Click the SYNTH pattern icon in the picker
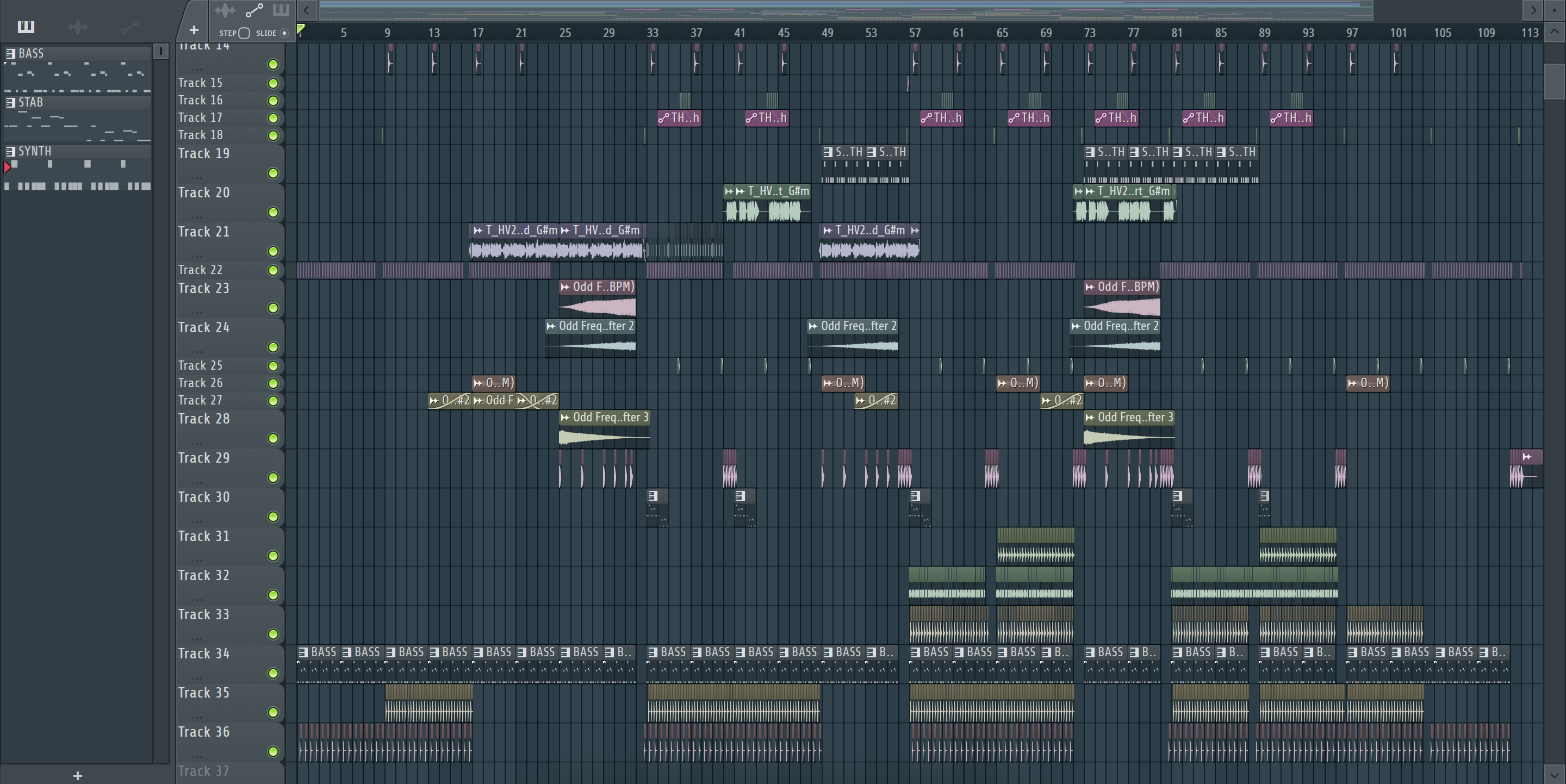1566x784 pixels. click(10, 151)
